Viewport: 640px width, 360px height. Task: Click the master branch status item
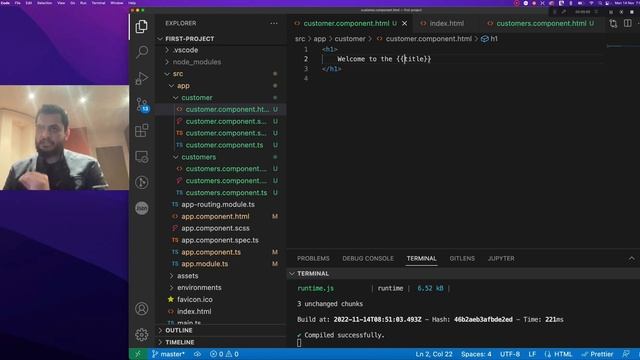point(168,354)
